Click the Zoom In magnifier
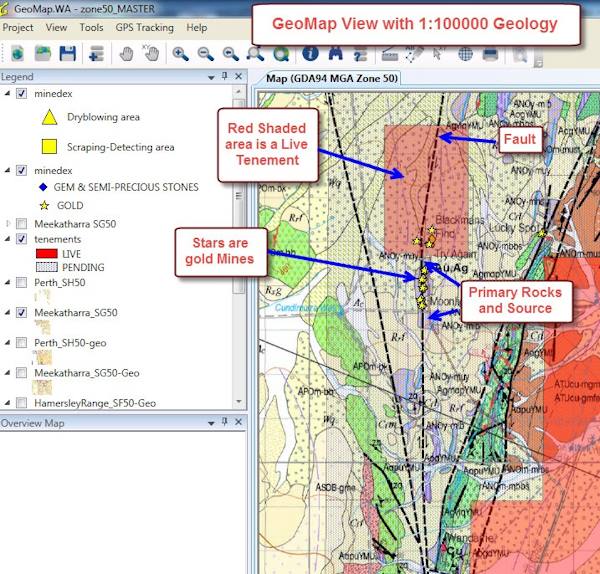 181,53
